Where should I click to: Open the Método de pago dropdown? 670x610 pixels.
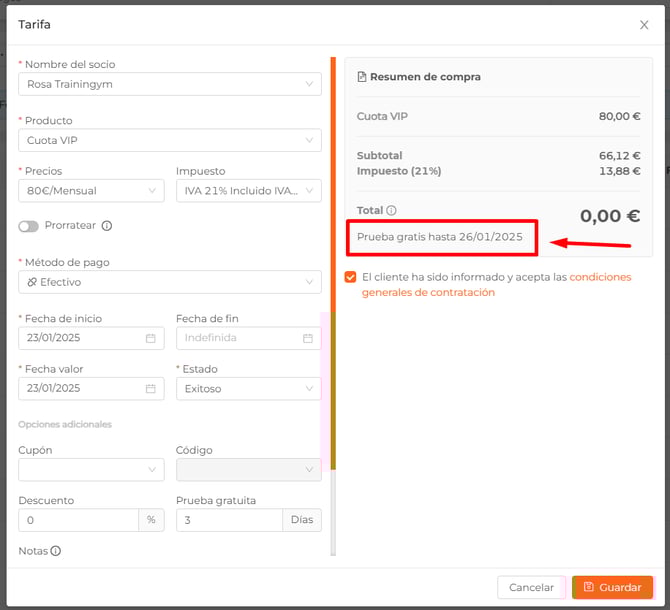[170, 282]
